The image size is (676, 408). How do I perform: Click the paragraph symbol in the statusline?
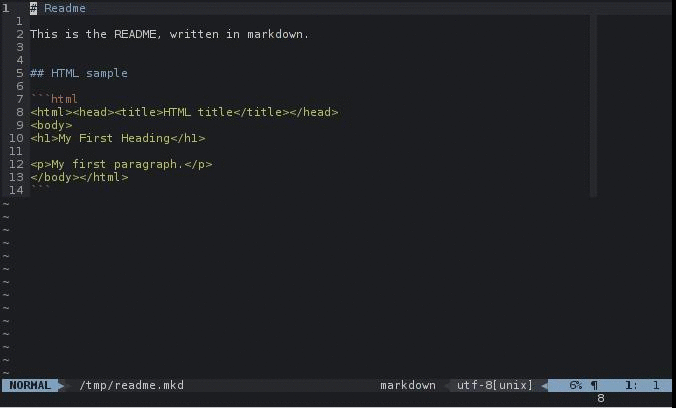[595, 385]
